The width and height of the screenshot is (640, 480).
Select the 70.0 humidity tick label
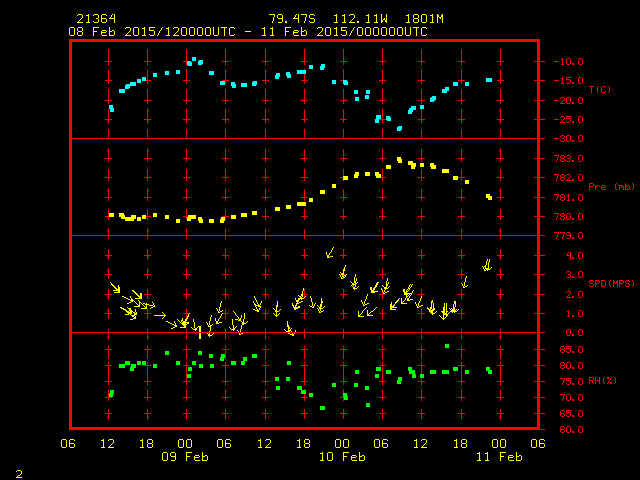click(571, 398)
